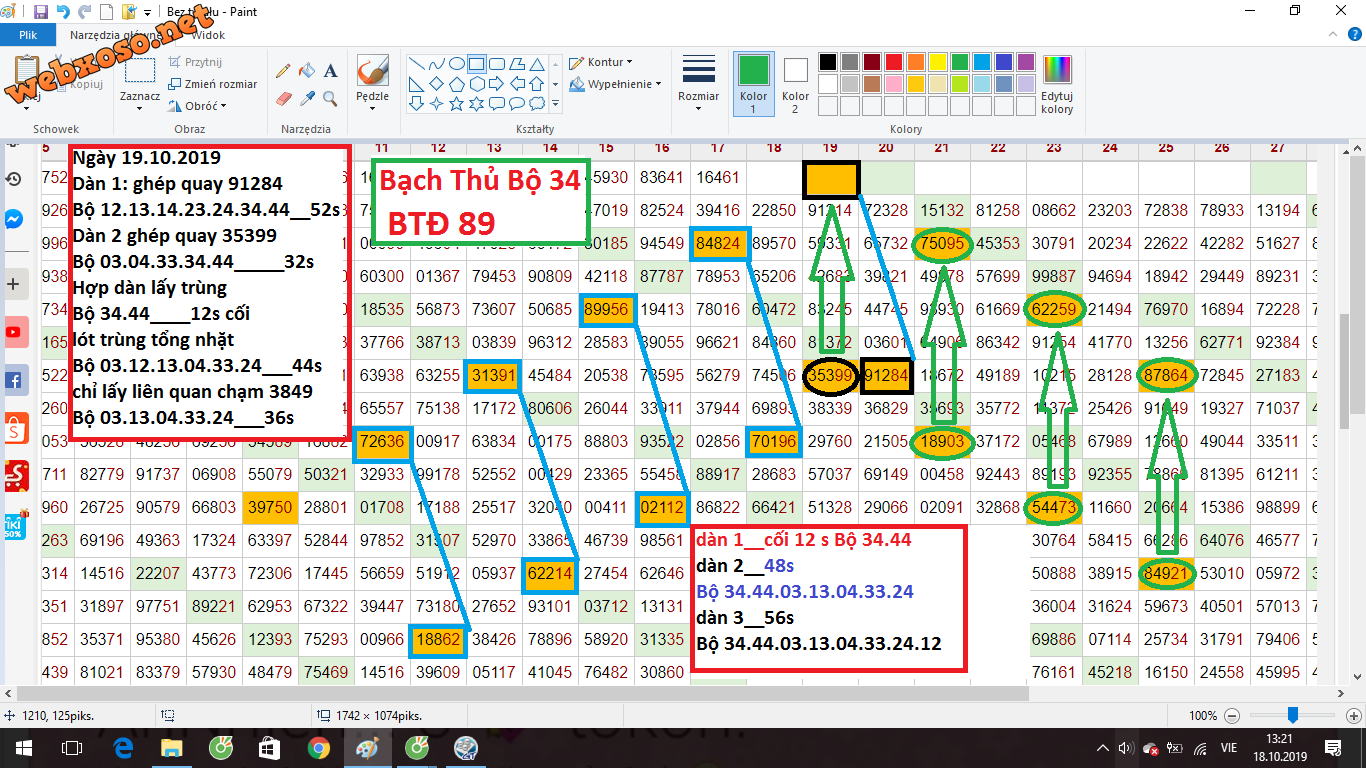
Task: Expand the Zaznacz selection options
Action: point(139,106)
